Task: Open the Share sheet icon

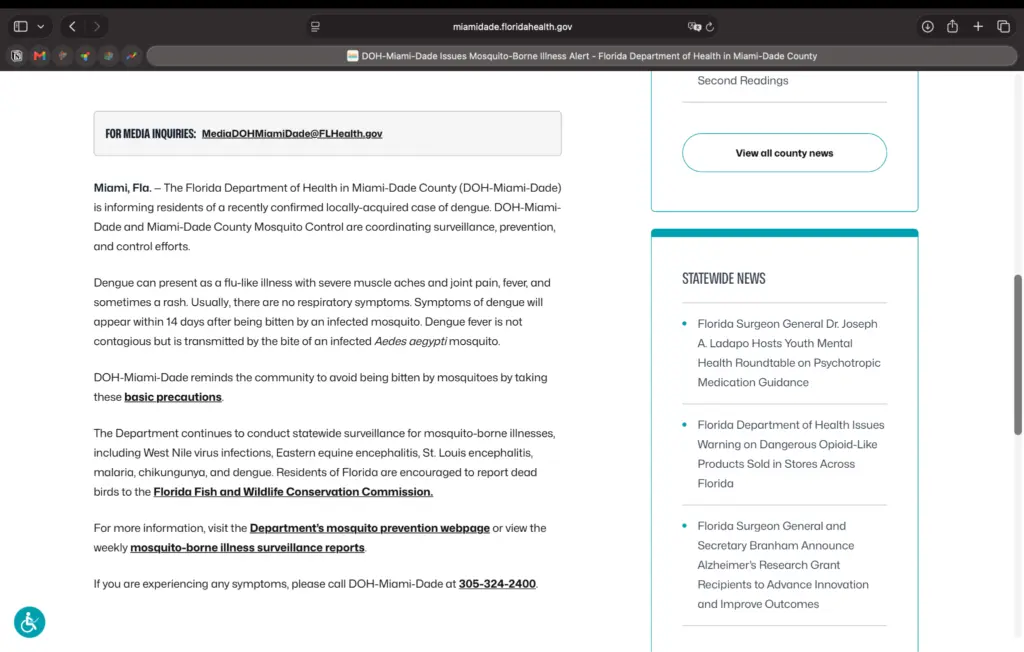Action: pos(952,26)
